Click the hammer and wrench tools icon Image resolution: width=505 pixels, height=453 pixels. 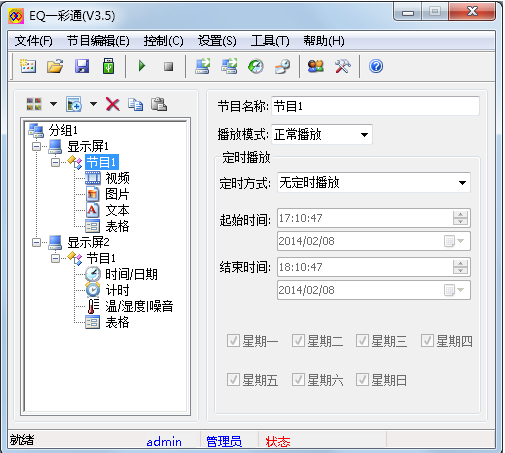pos(343,66)
